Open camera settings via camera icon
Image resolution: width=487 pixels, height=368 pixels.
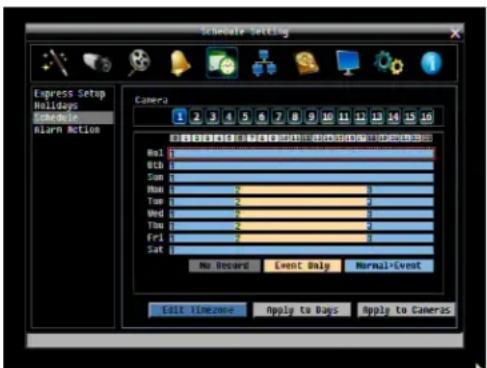(x=97, y=63)
